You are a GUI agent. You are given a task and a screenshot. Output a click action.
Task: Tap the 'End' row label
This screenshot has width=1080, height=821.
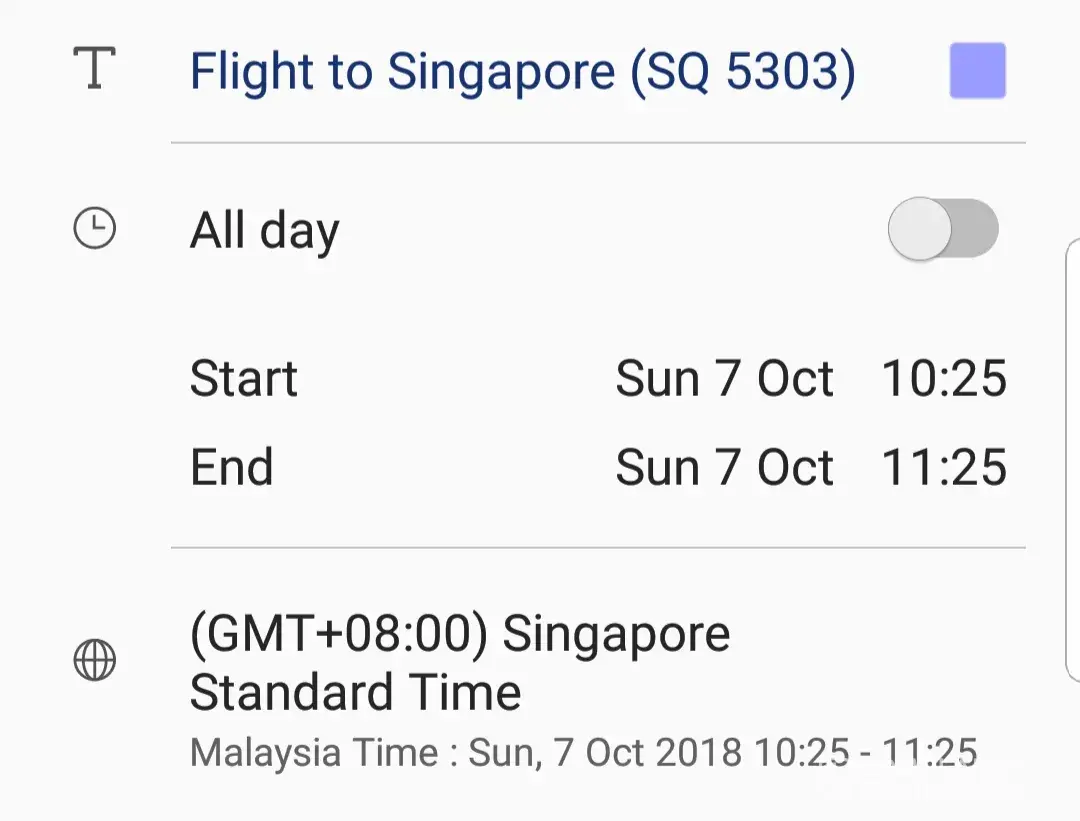click(231, 467)
